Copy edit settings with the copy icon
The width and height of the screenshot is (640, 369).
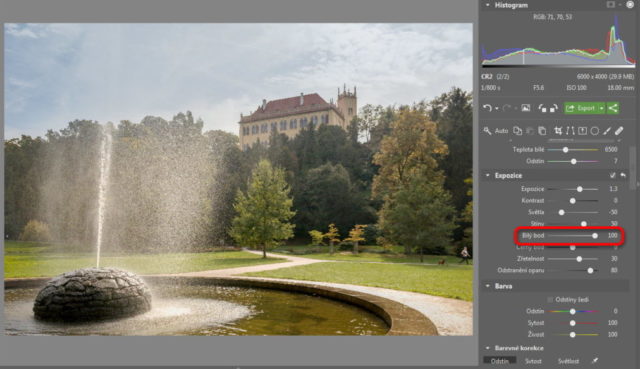[x=517, y=131]
